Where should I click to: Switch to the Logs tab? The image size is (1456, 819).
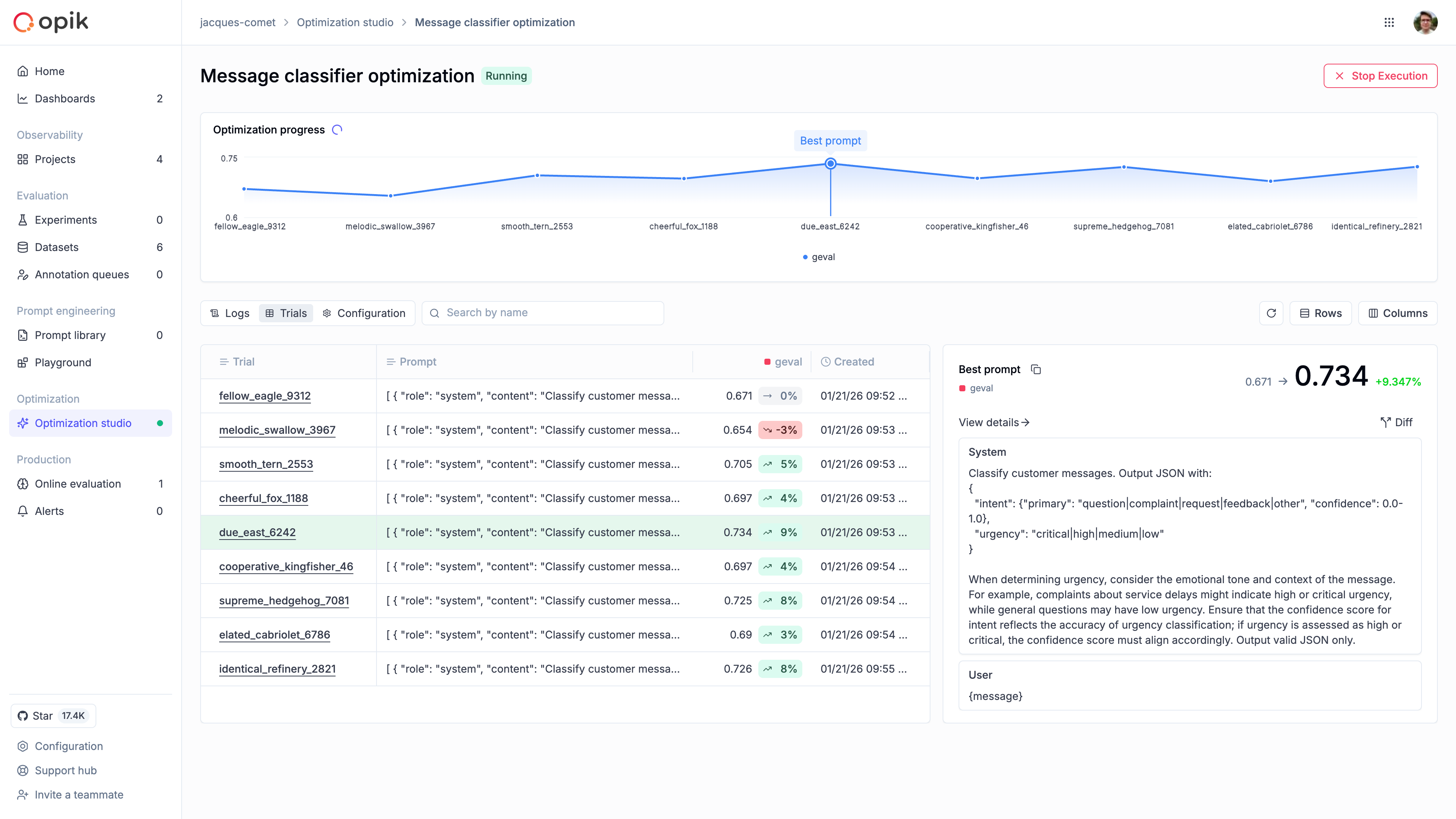point(229,312)
